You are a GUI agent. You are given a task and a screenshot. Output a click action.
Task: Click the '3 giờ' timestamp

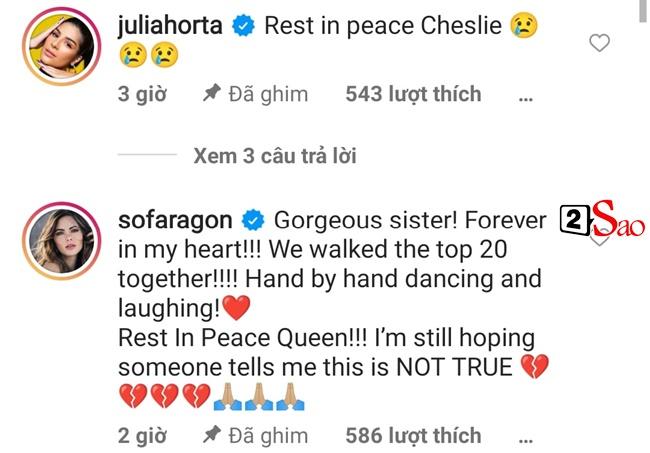click(142, 94)
